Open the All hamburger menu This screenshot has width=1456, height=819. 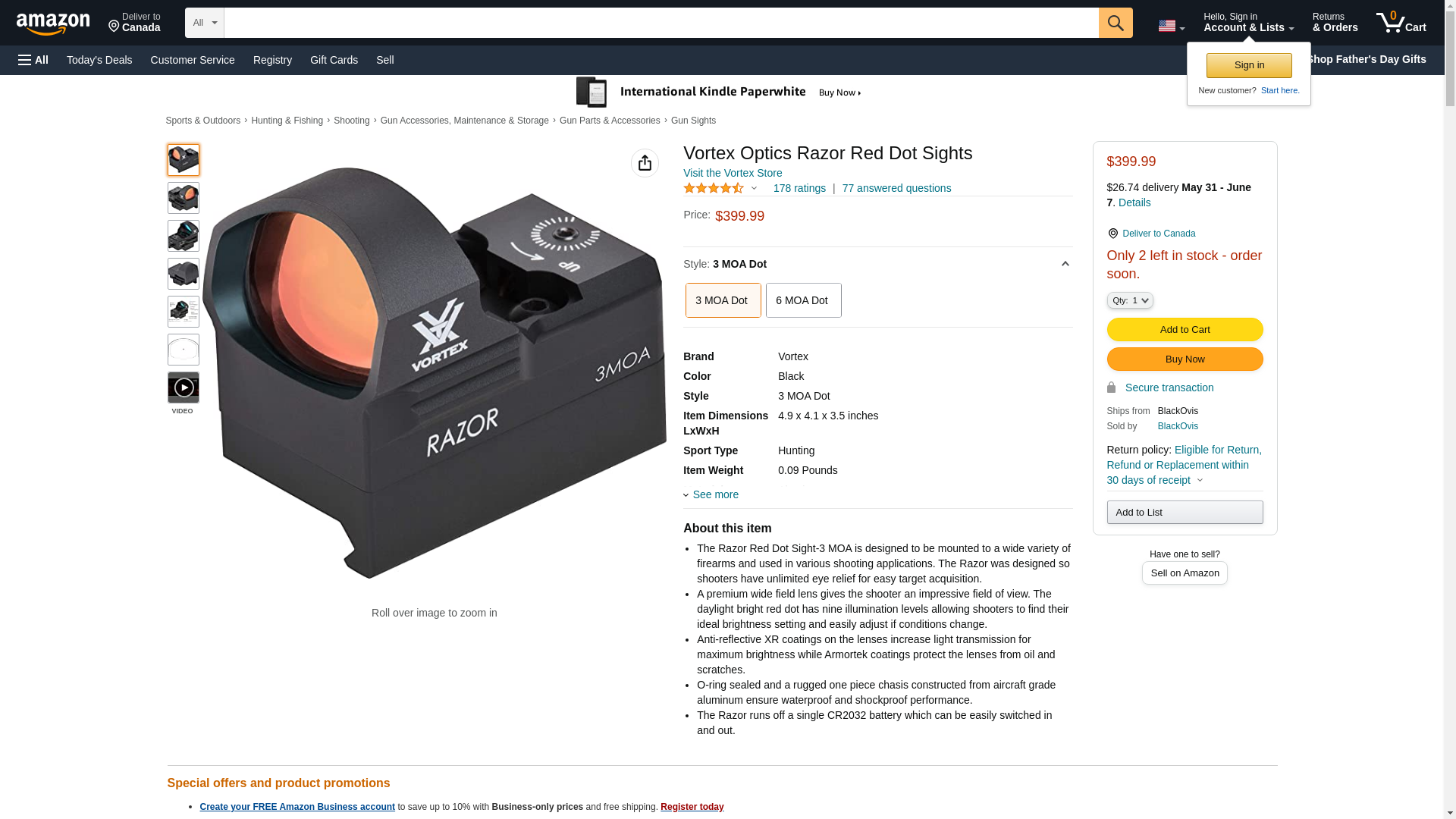[33, 60]
